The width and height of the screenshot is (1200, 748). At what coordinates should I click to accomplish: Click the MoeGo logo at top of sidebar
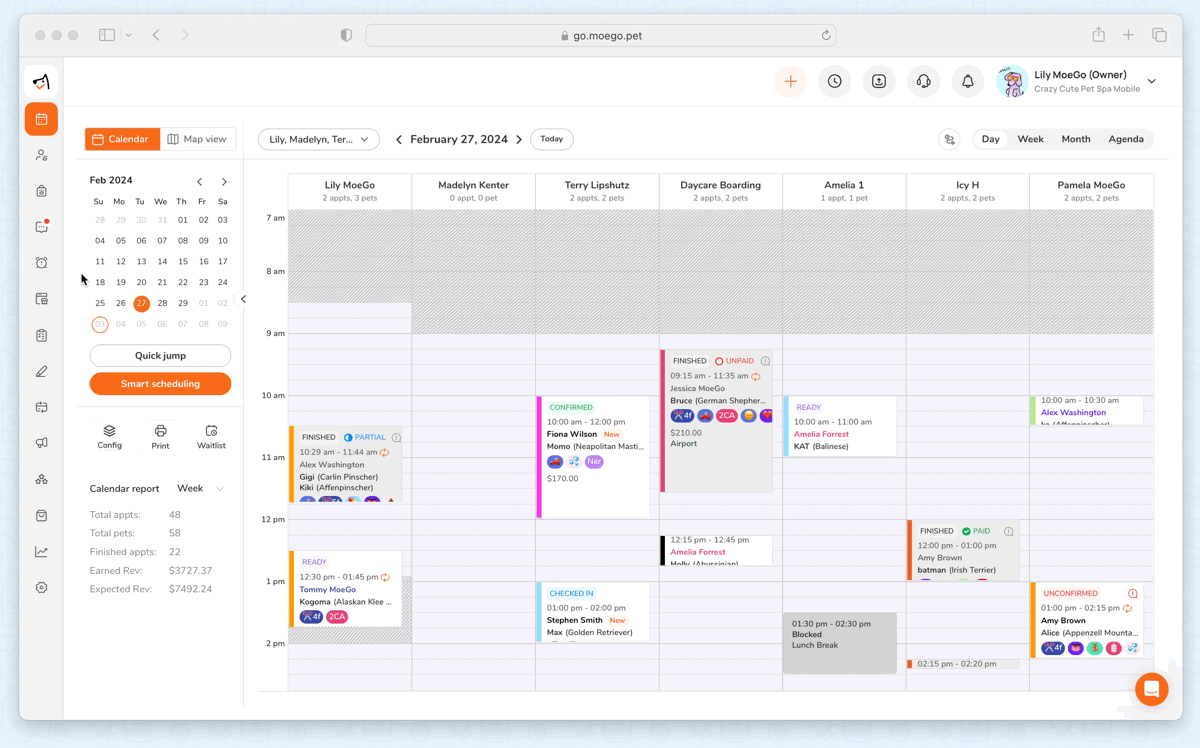pyautogui.click(x=41, y=82)
